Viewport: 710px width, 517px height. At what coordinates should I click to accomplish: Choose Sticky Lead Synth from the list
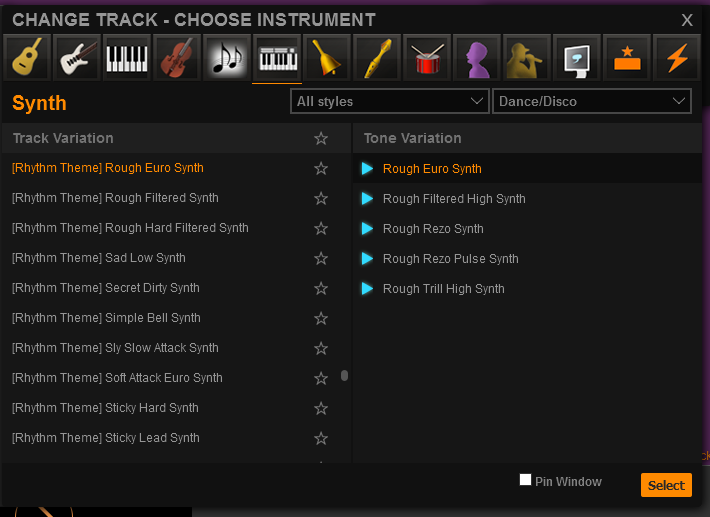coord(106,438)
